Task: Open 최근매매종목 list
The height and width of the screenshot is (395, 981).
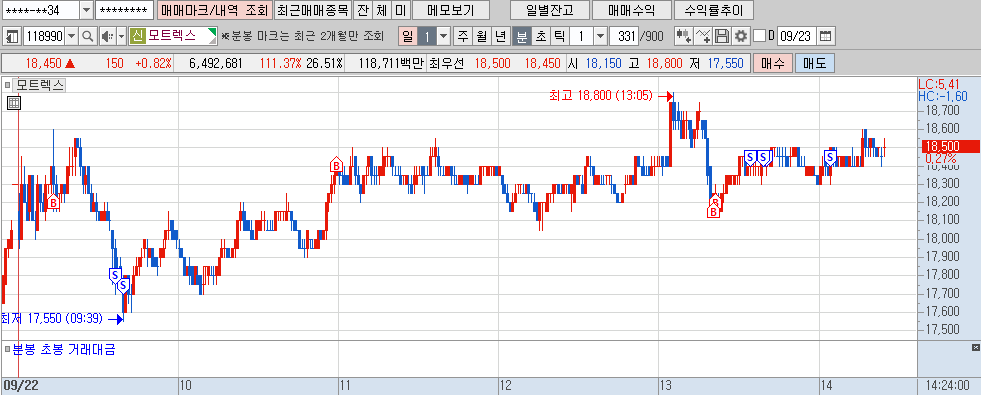Action: click(313, 10)
